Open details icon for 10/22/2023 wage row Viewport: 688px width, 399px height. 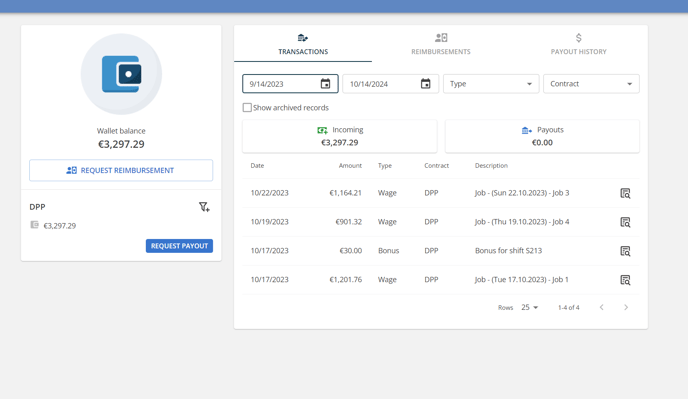(625, 193)
